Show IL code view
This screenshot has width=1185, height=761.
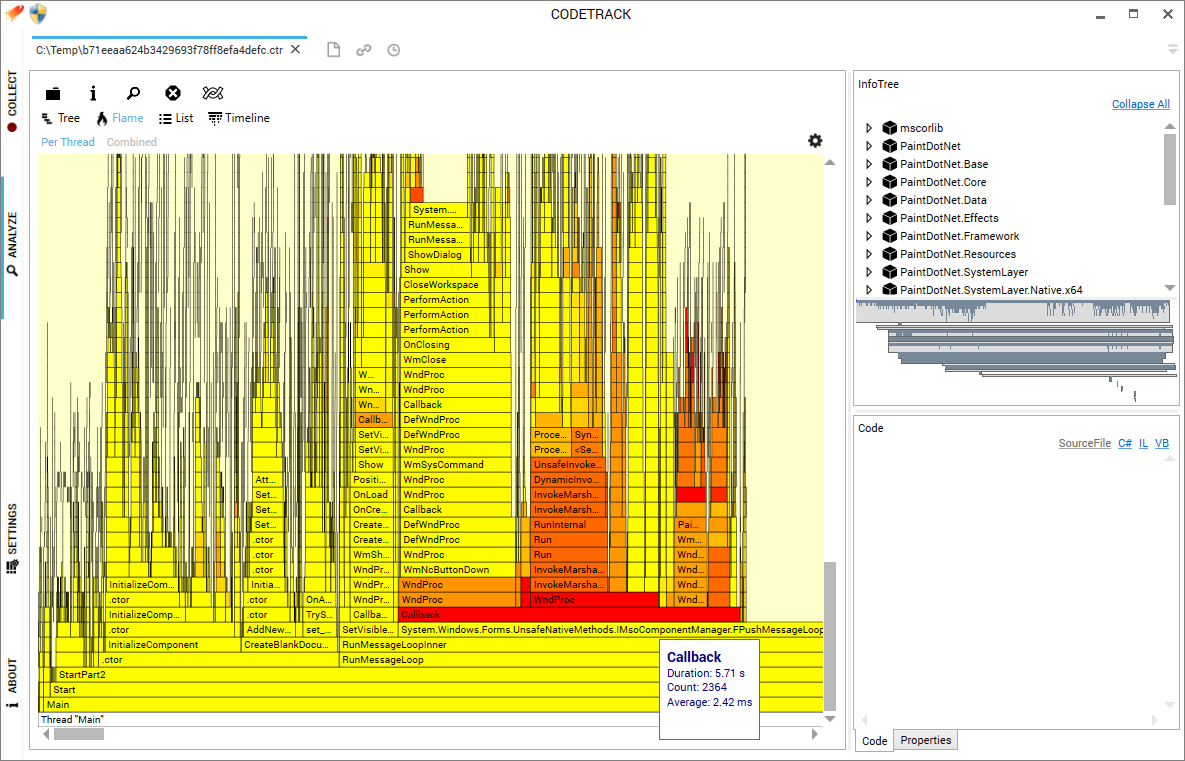point(1143,444)
